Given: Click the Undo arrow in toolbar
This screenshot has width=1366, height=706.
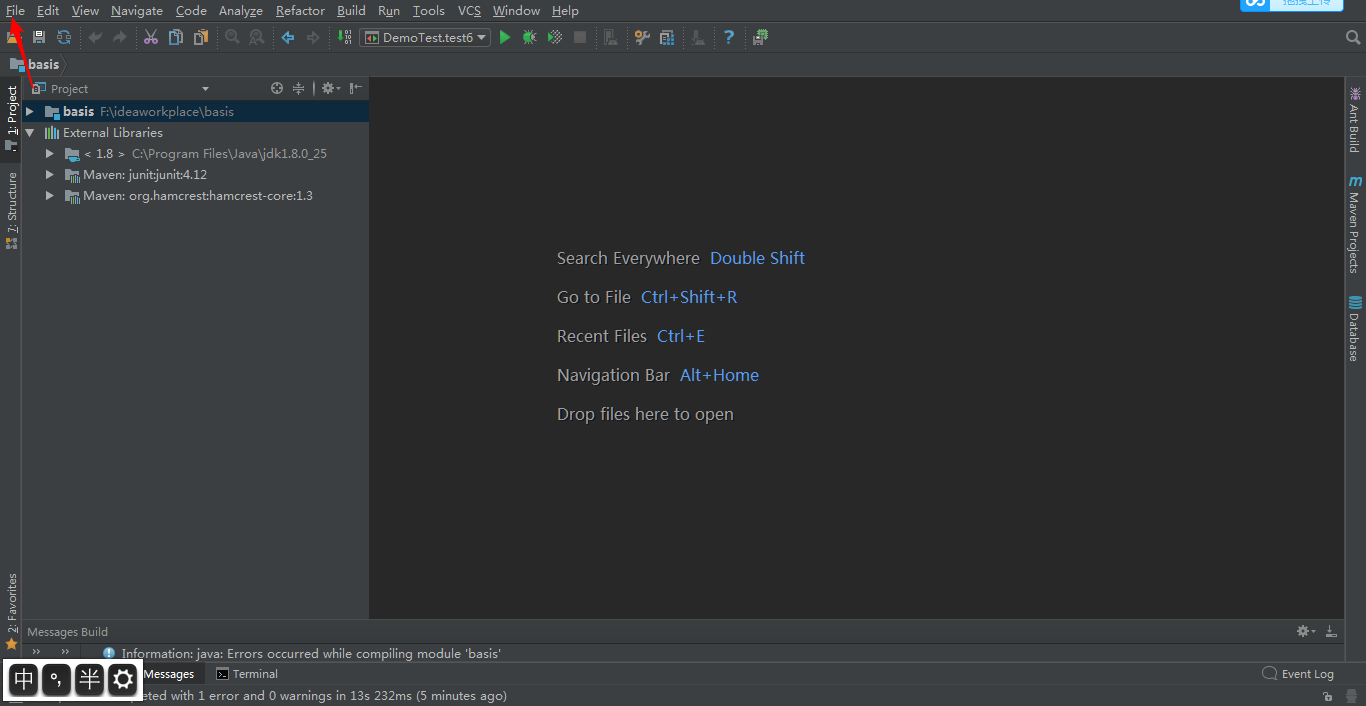Looking at the screenshot, I should pos(95,37).
